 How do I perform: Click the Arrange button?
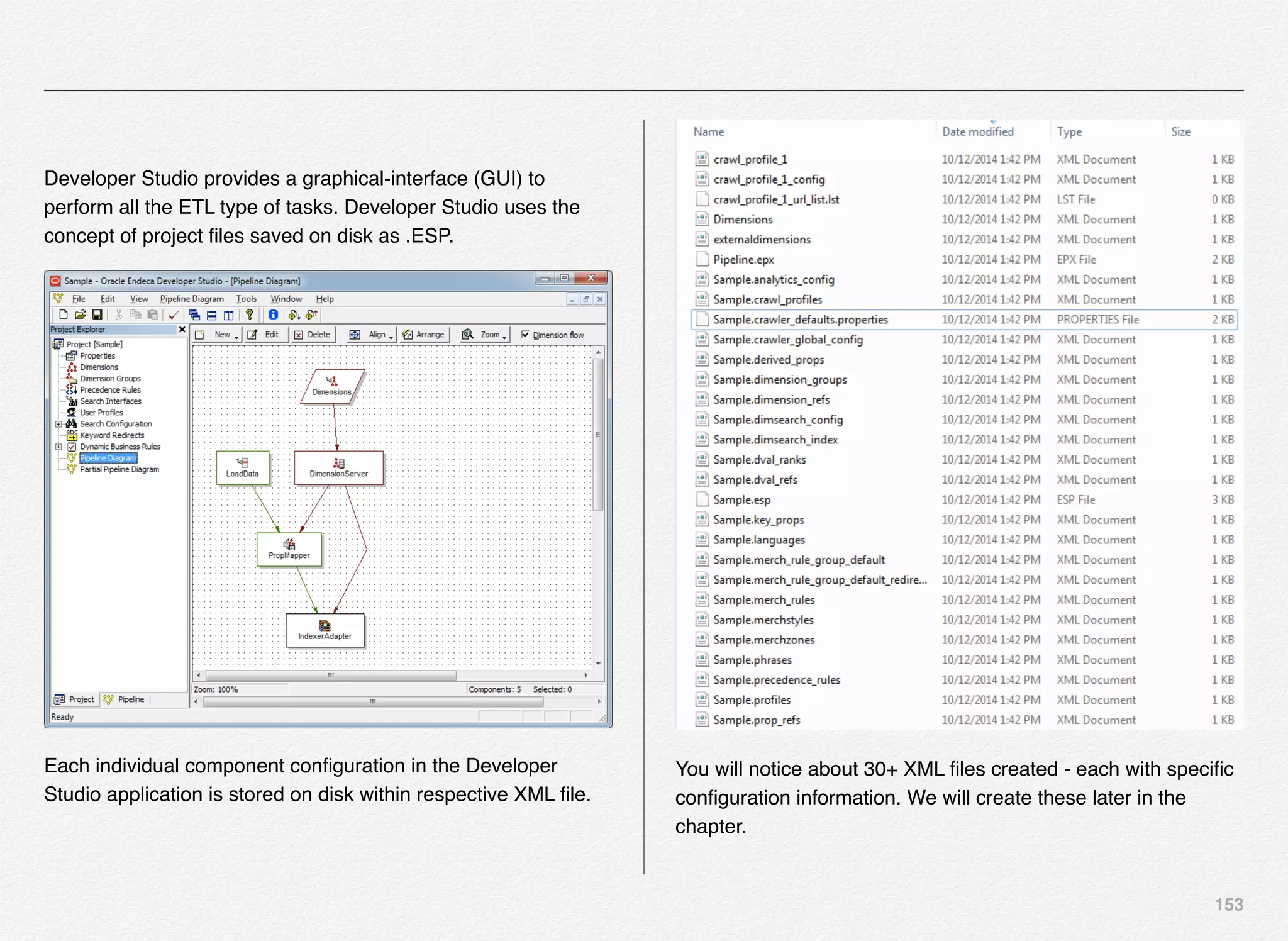pos(424,335)
